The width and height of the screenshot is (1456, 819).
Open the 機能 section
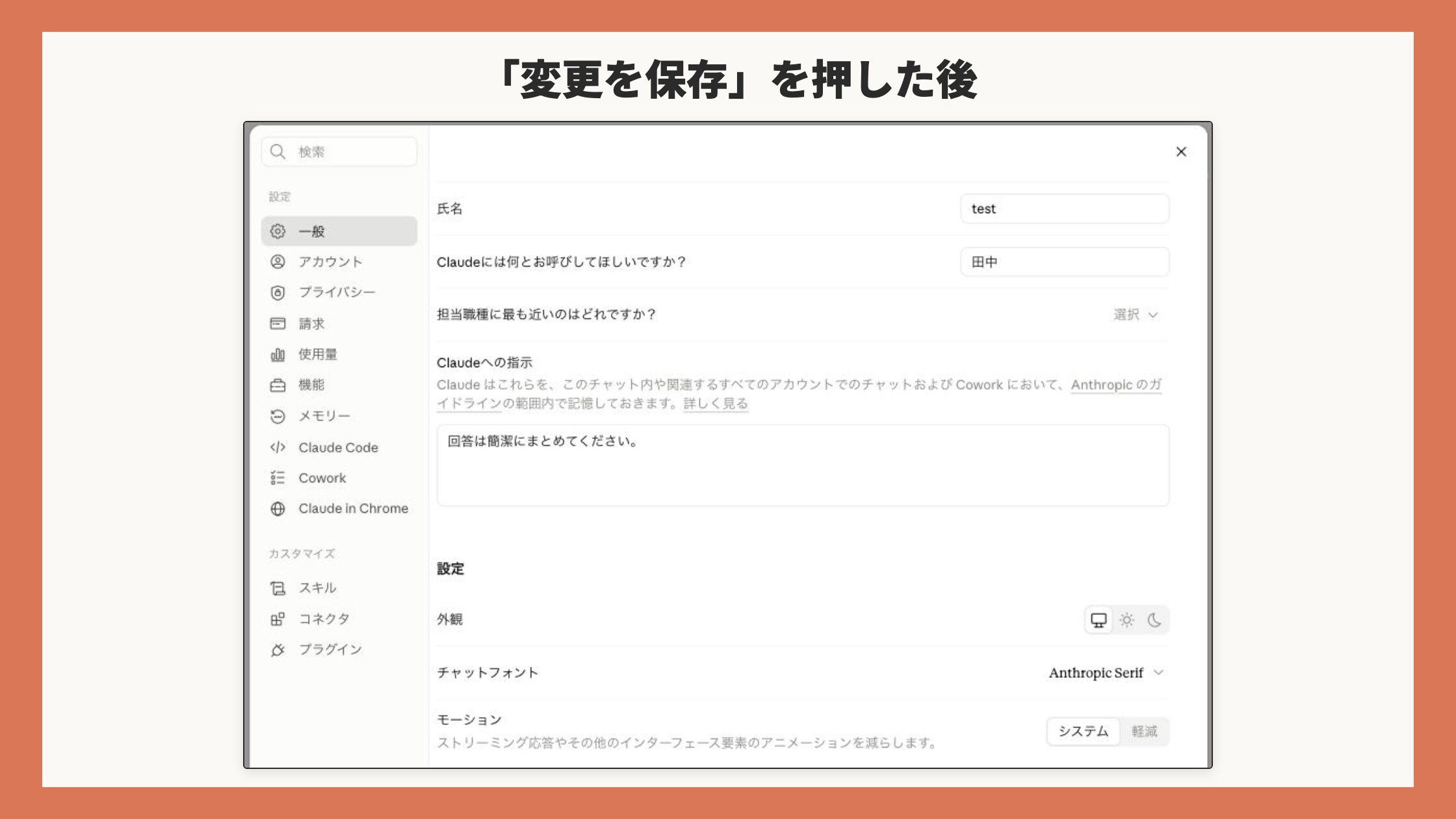339,385
